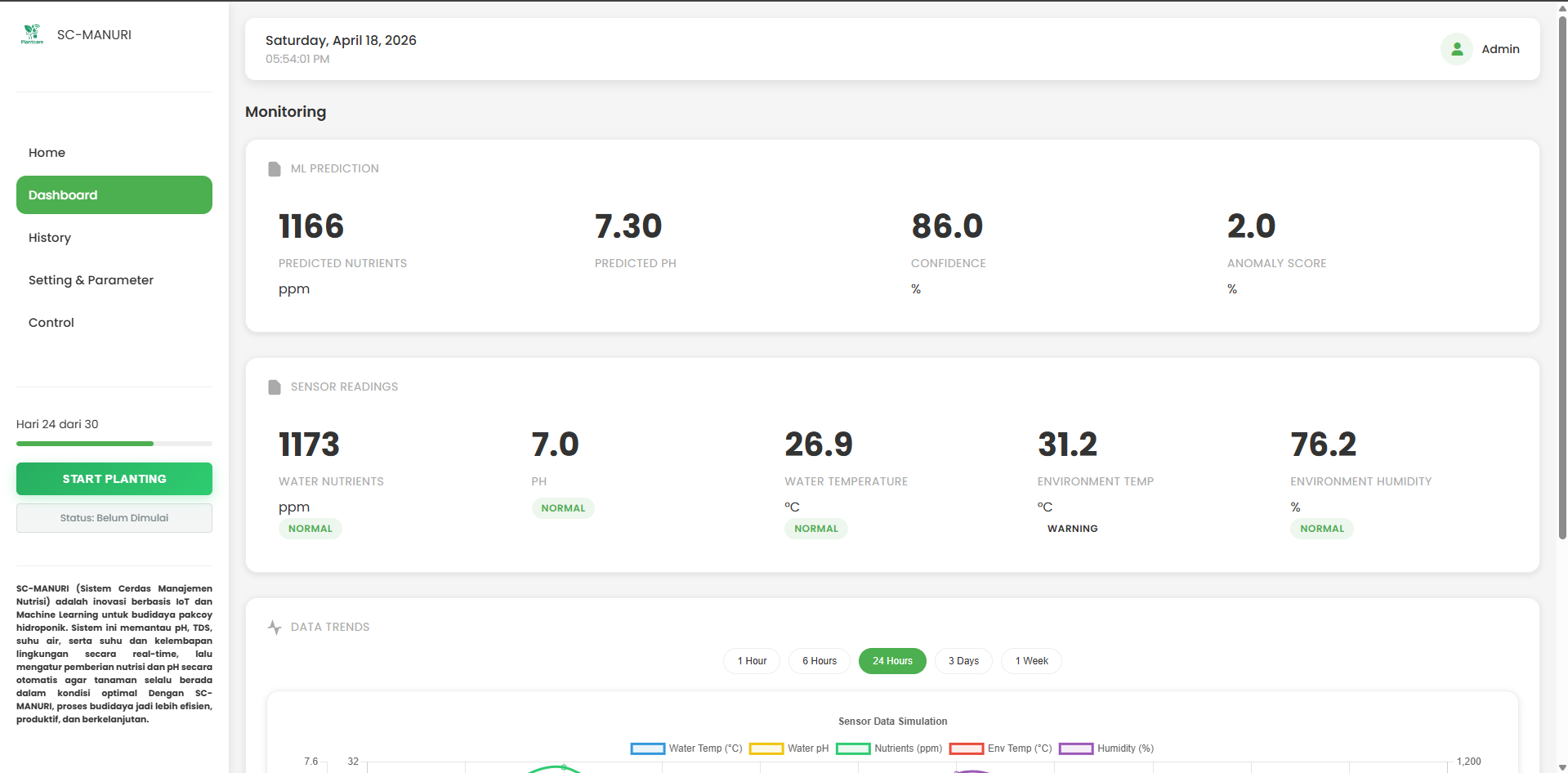Screen dimensions: 1568x773
Task: Click the anomaly score value 2.0
Action: 1251,226
